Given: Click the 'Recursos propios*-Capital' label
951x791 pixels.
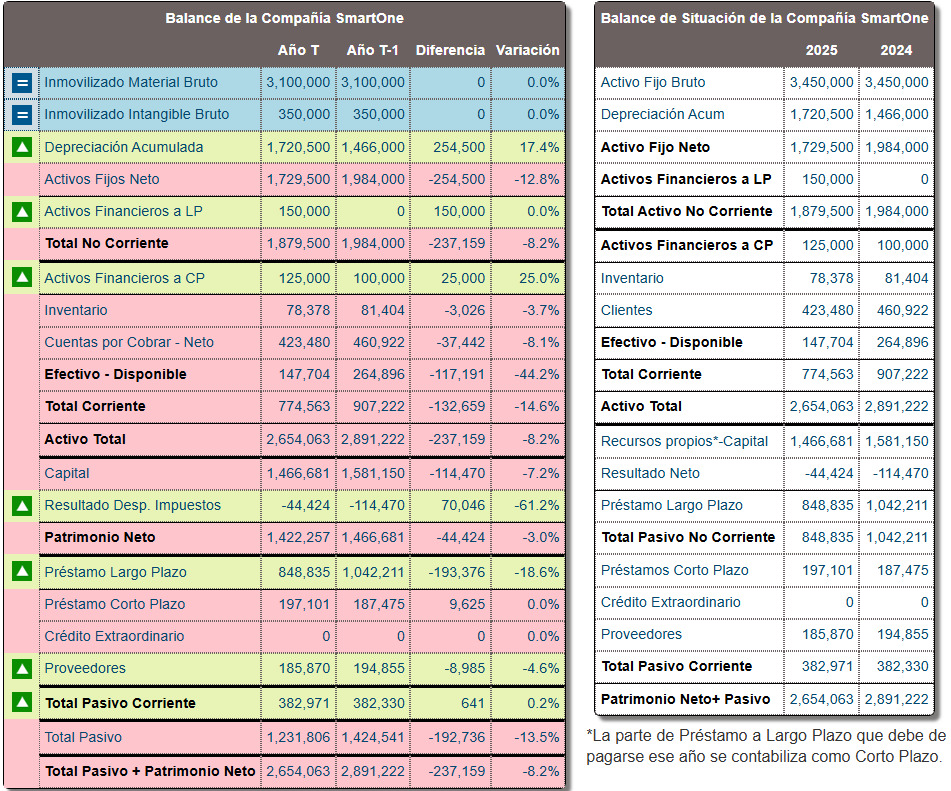Looking at the screenshot, I should (684, 441).
